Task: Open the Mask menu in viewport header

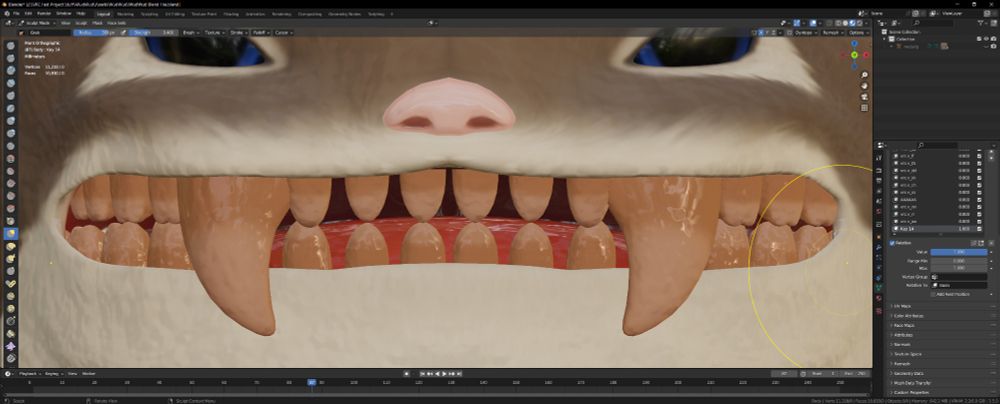Action: pos(98,22)
